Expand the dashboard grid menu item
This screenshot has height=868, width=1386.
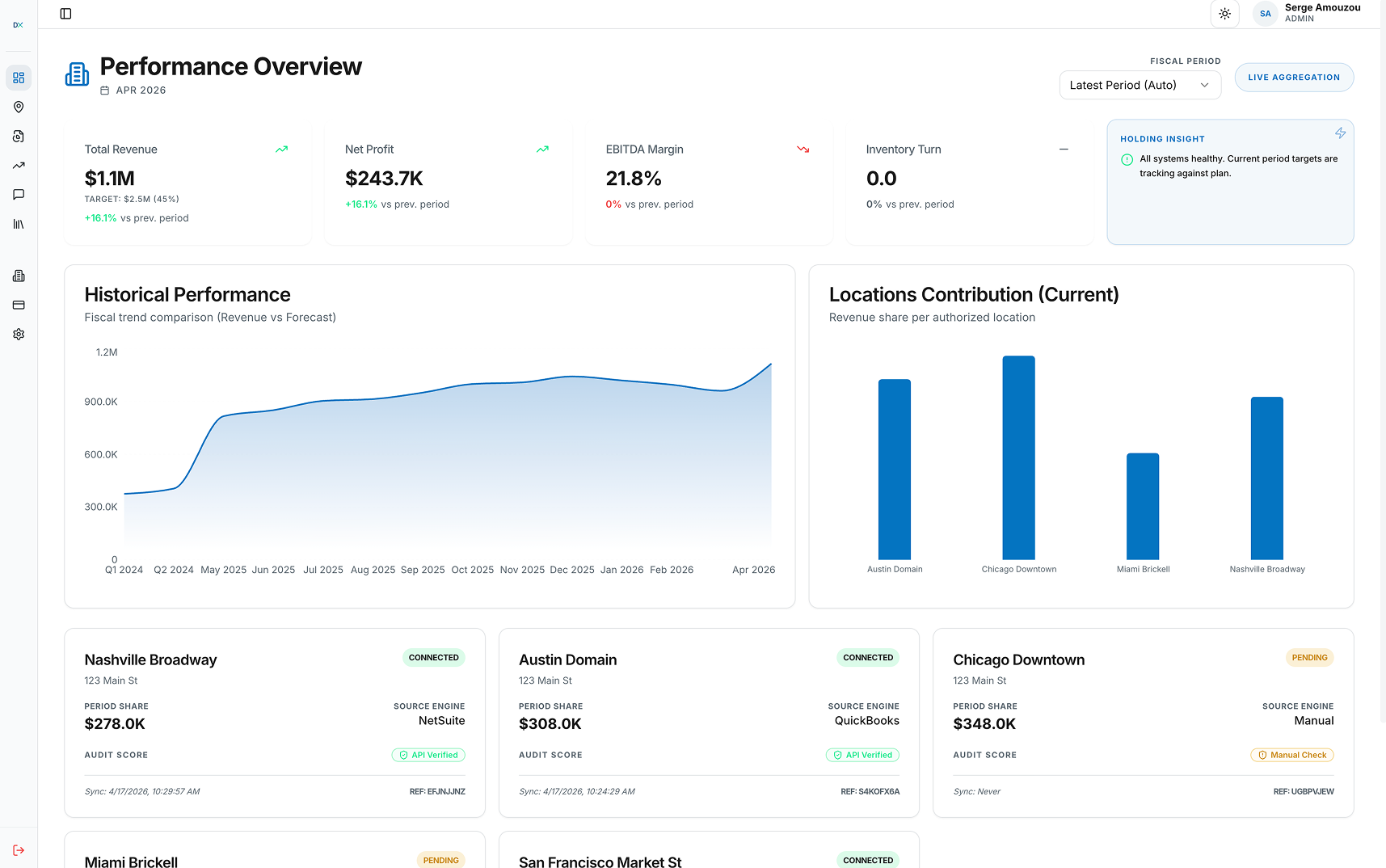[18, 78]
